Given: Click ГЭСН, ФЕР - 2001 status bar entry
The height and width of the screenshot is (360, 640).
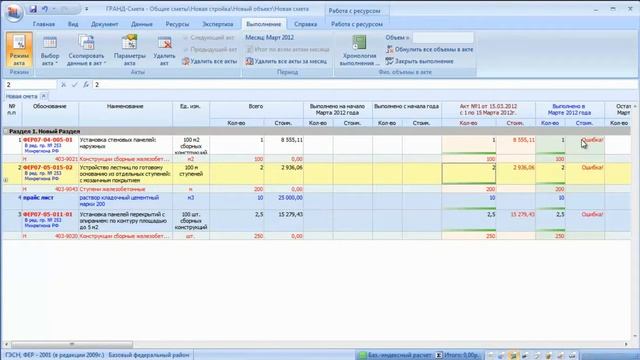Looking at the screenshot, I should [x=55, y=356].
